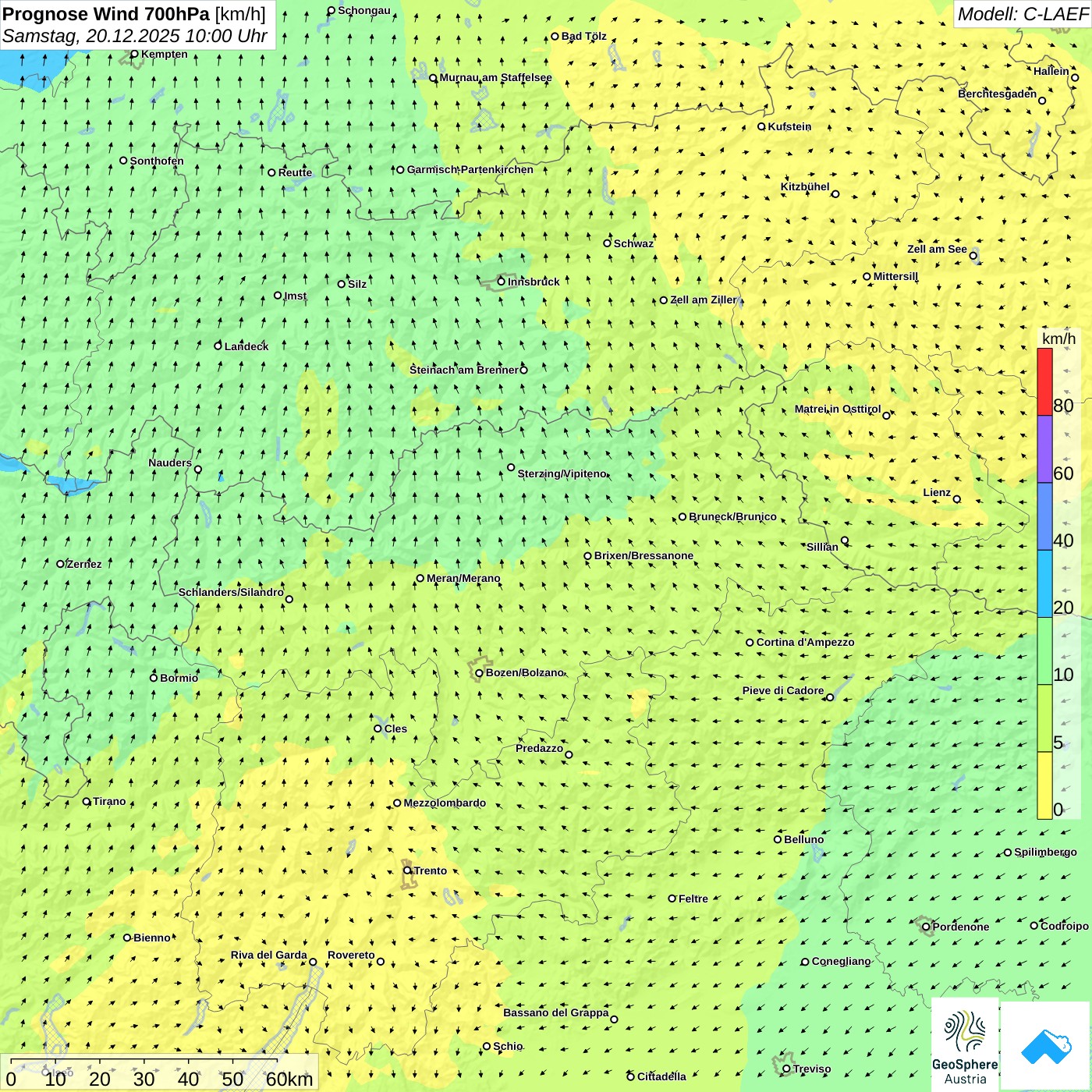
Task: Click the date 'Samstag, 20.12.2025 10:00 Uhr'
Action: coord(135,36)
